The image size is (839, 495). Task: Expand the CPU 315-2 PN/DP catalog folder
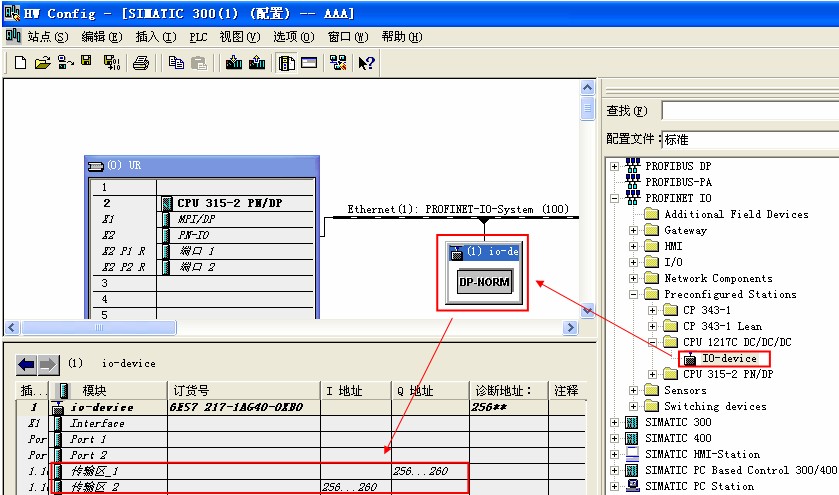[652, 375]
